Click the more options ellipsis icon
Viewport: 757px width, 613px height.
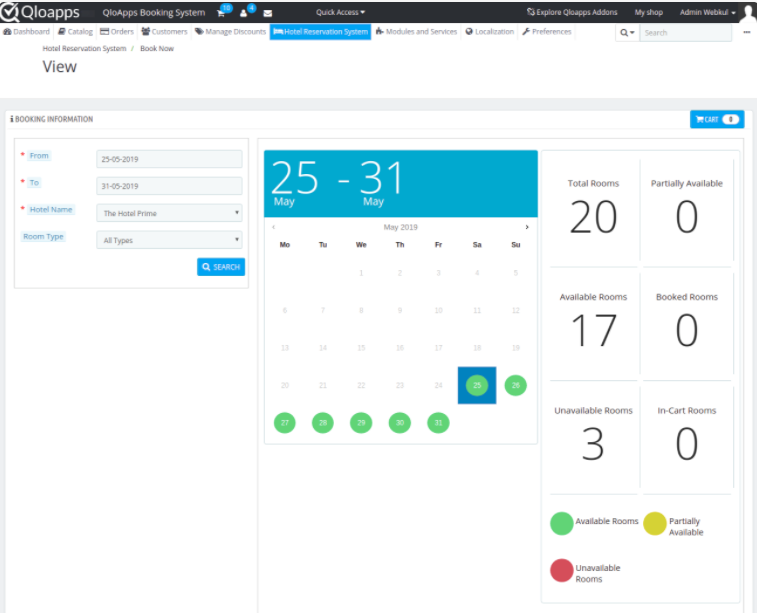[746, 32]
